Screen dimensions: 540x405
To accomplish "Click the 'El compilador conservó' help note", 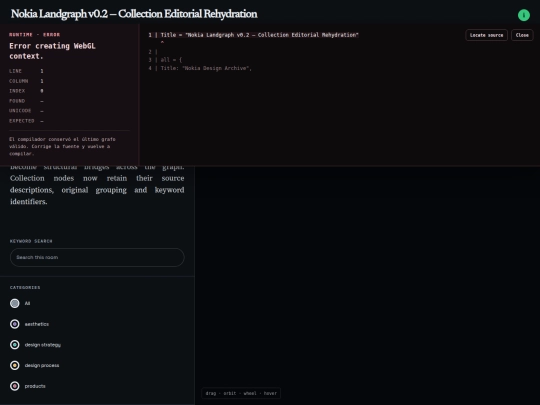I will point(62,146).
